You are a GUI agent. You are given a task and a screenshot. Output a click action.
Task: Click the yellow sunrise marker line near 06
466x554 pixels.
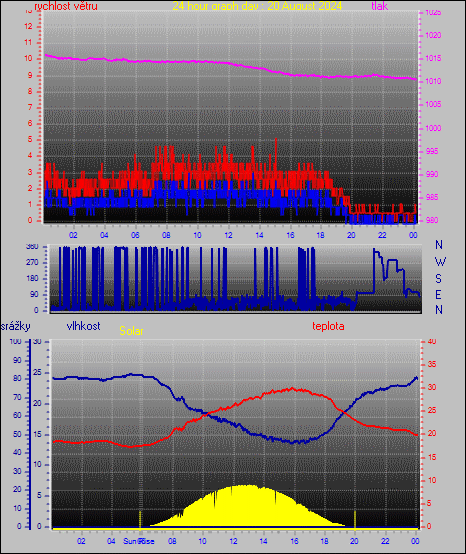140,519
